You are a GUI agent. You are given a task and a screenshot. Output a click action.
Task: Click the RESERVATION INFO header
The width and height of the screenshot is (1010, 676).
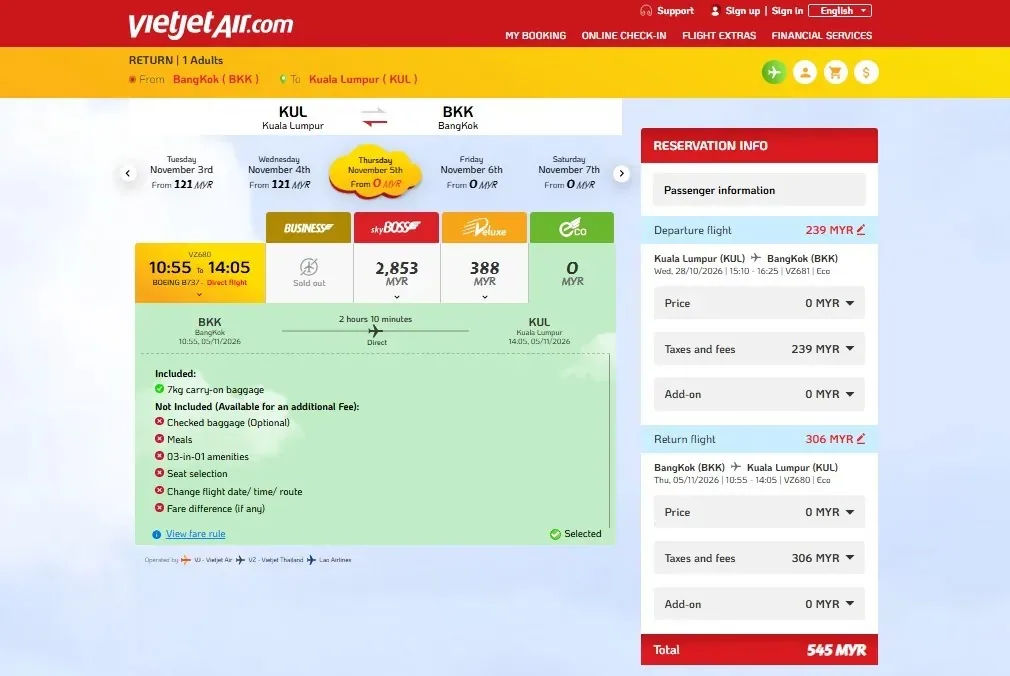click(x=759, y=146)
